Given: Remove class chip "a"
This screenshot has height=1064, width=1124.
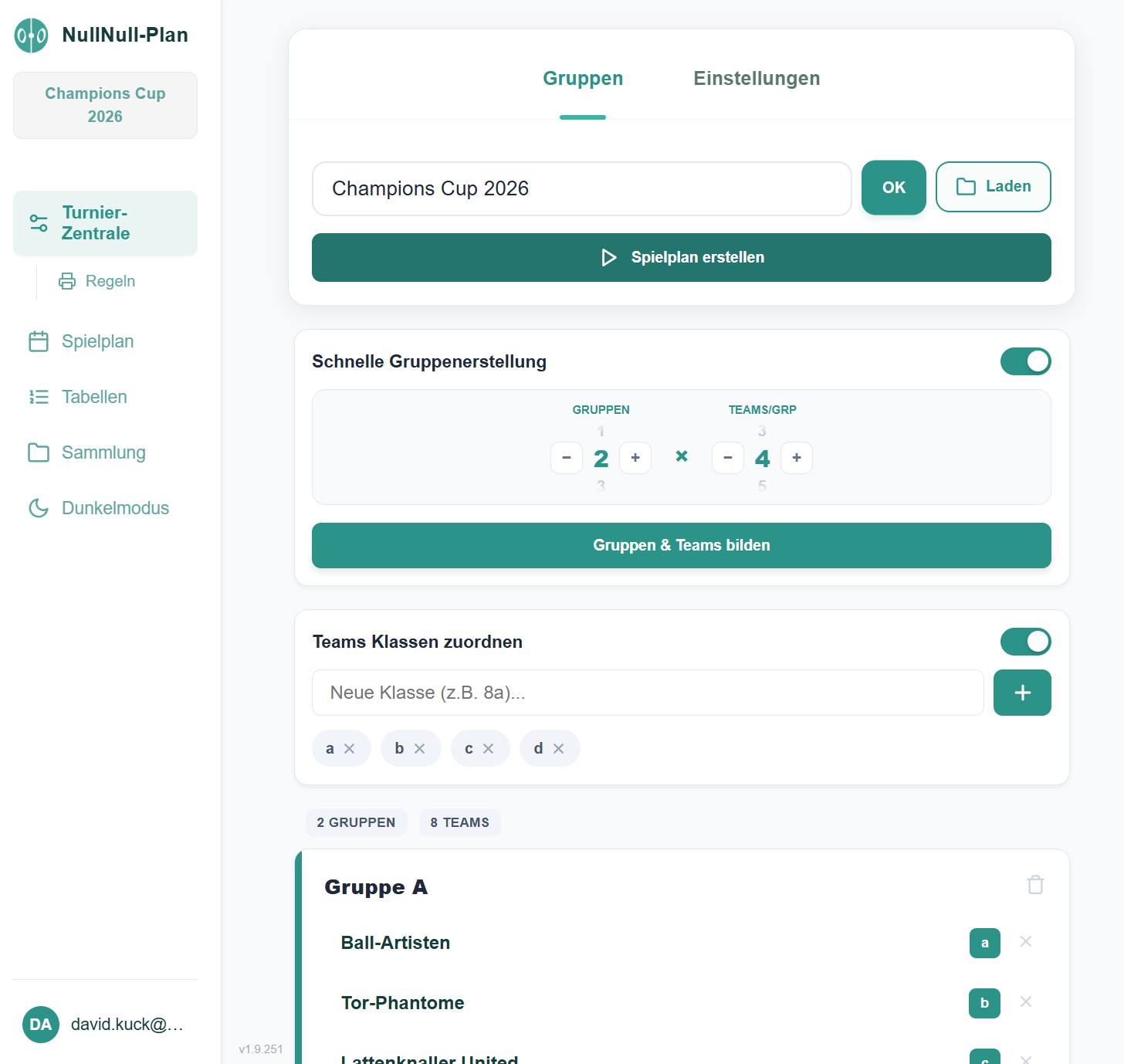Looking at the screenshot, I should pyautogui.click(x=350, y=749).
